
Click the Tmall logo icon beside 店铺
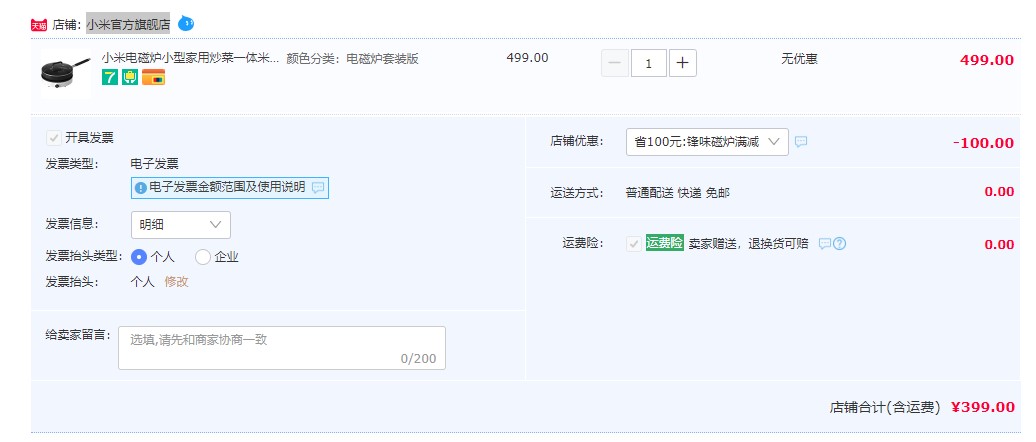coord(39,25)
